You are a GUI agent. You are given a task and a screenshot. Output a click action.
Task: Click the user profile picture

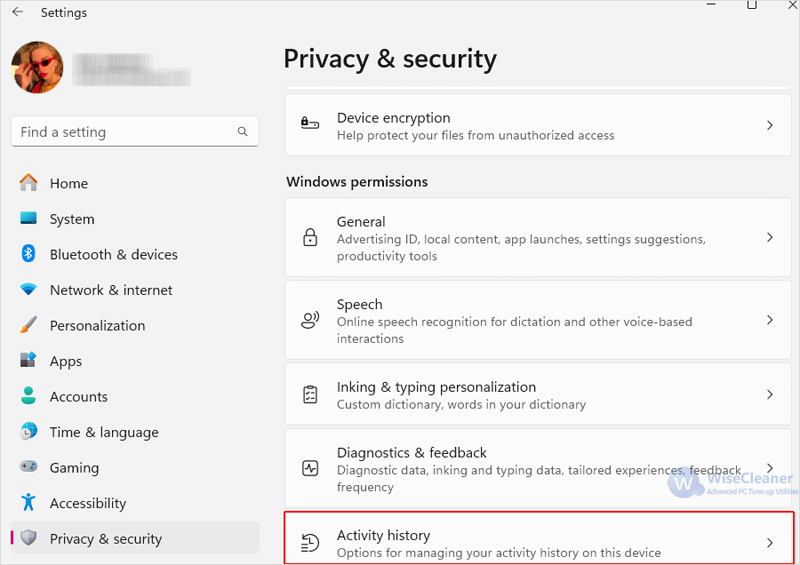coord(37,67)
